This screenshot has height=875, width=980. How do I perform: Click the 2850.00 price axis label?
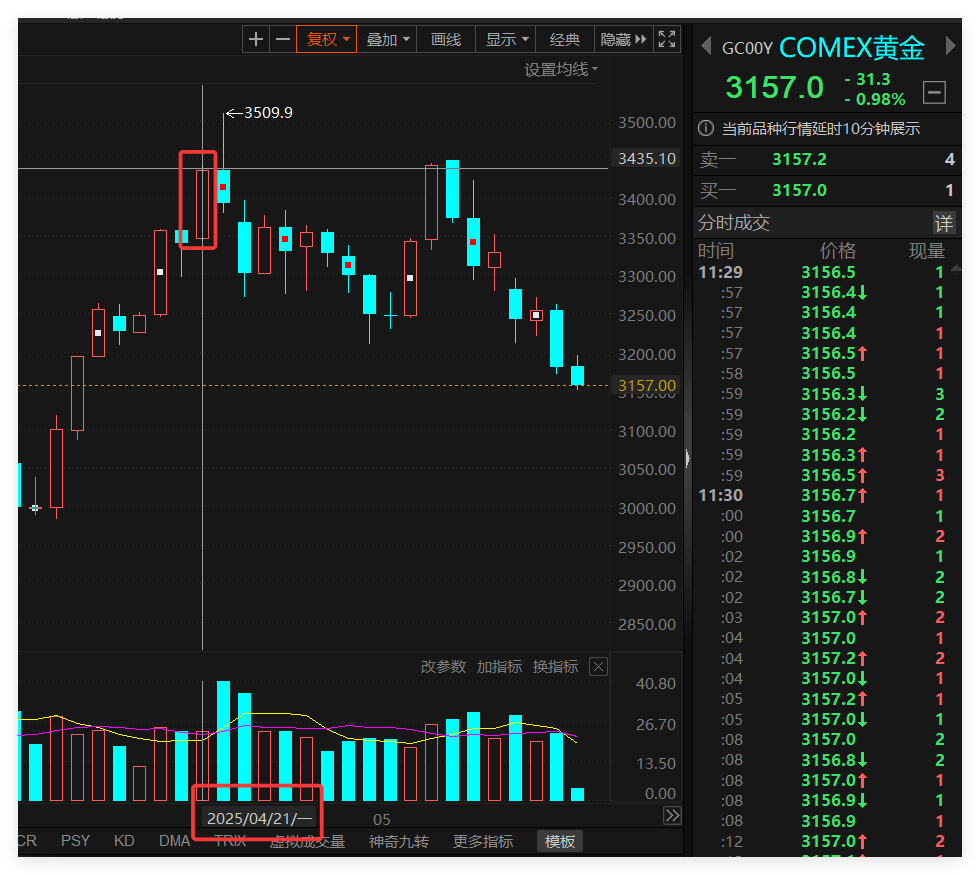point(647,624)
